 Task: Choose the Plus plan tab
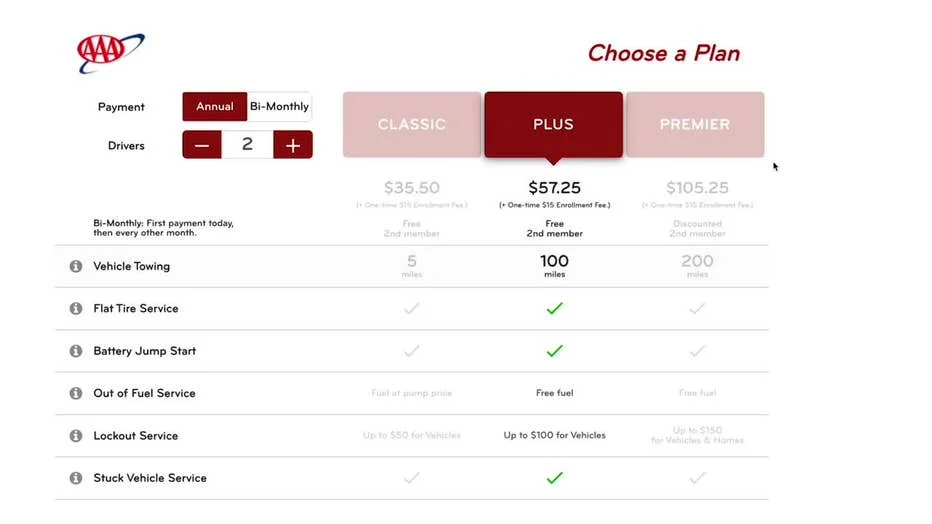[x=553, y=125]
